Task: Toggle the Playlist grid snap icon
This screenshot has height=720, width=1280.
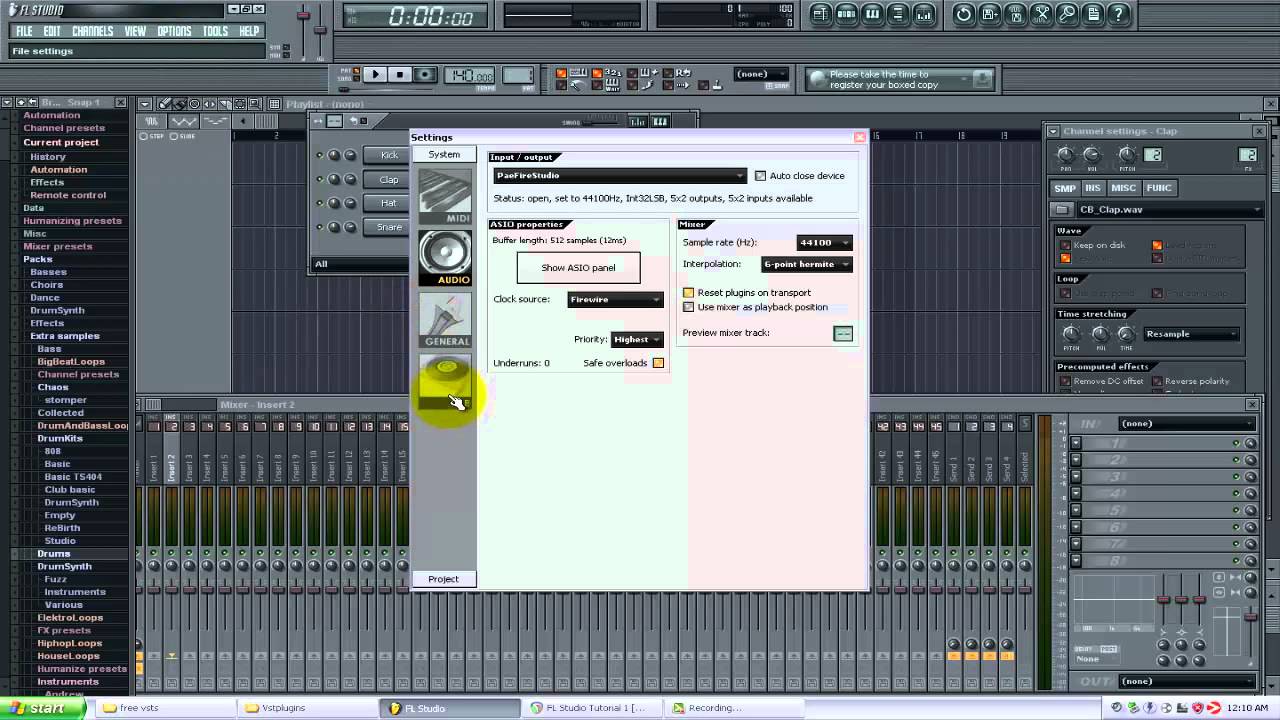Action: (274, 104)
